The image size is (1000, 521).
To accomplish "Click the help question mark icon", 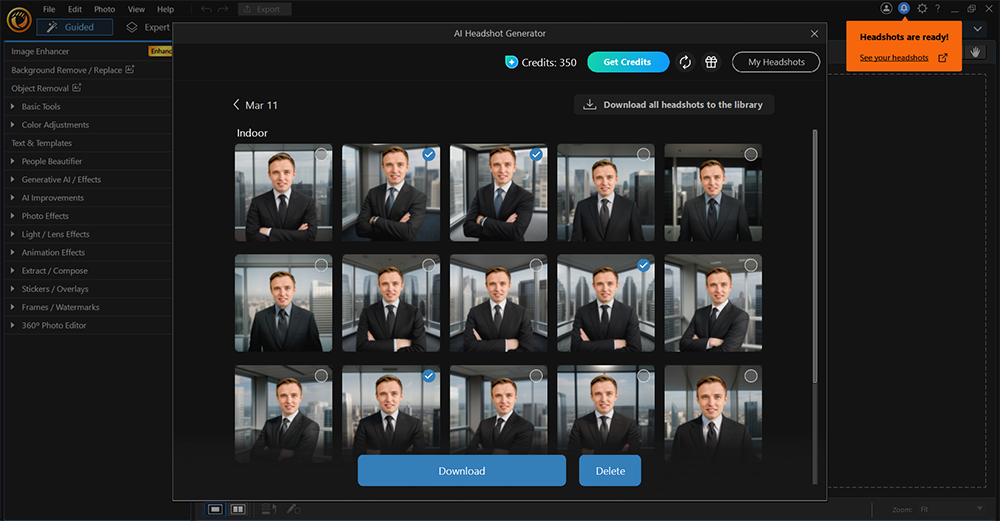I will (938, 8).
